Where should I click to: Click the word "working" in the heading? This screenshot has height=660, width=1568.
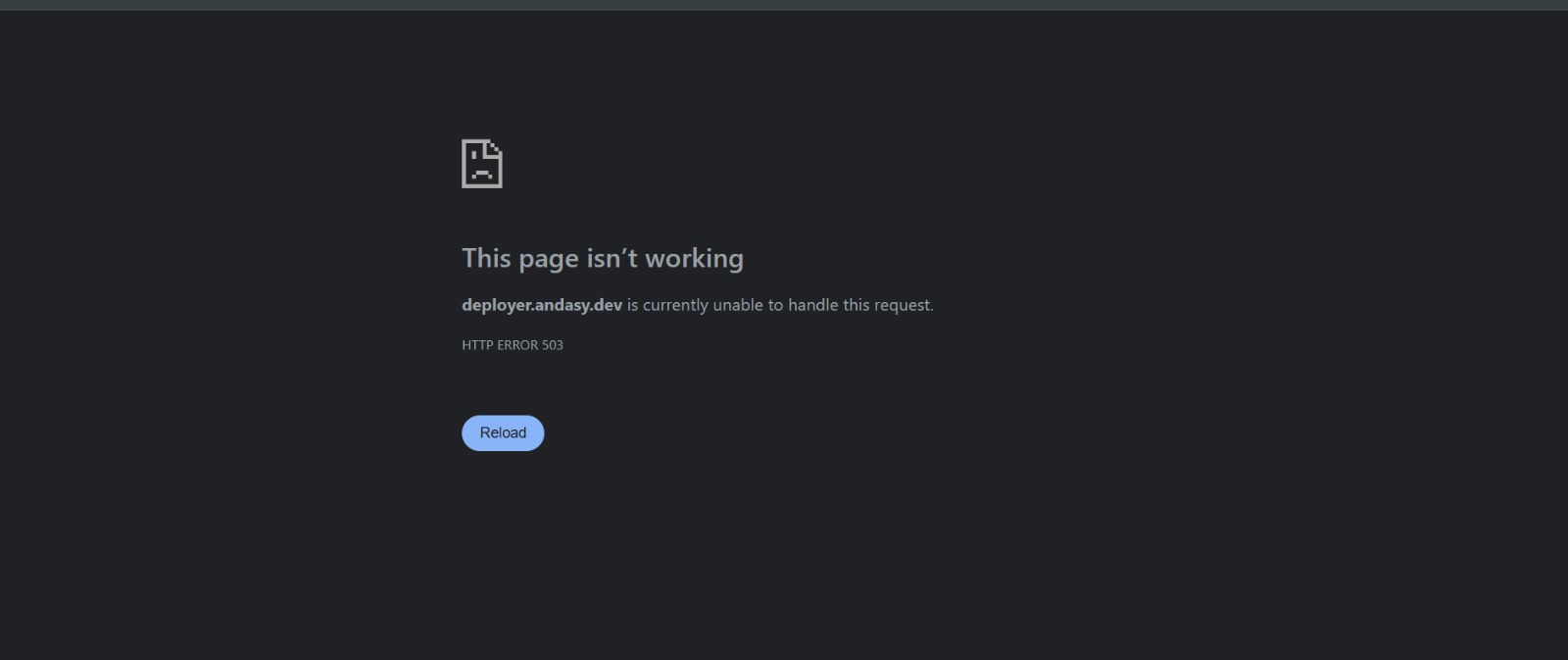coord(694,258)
